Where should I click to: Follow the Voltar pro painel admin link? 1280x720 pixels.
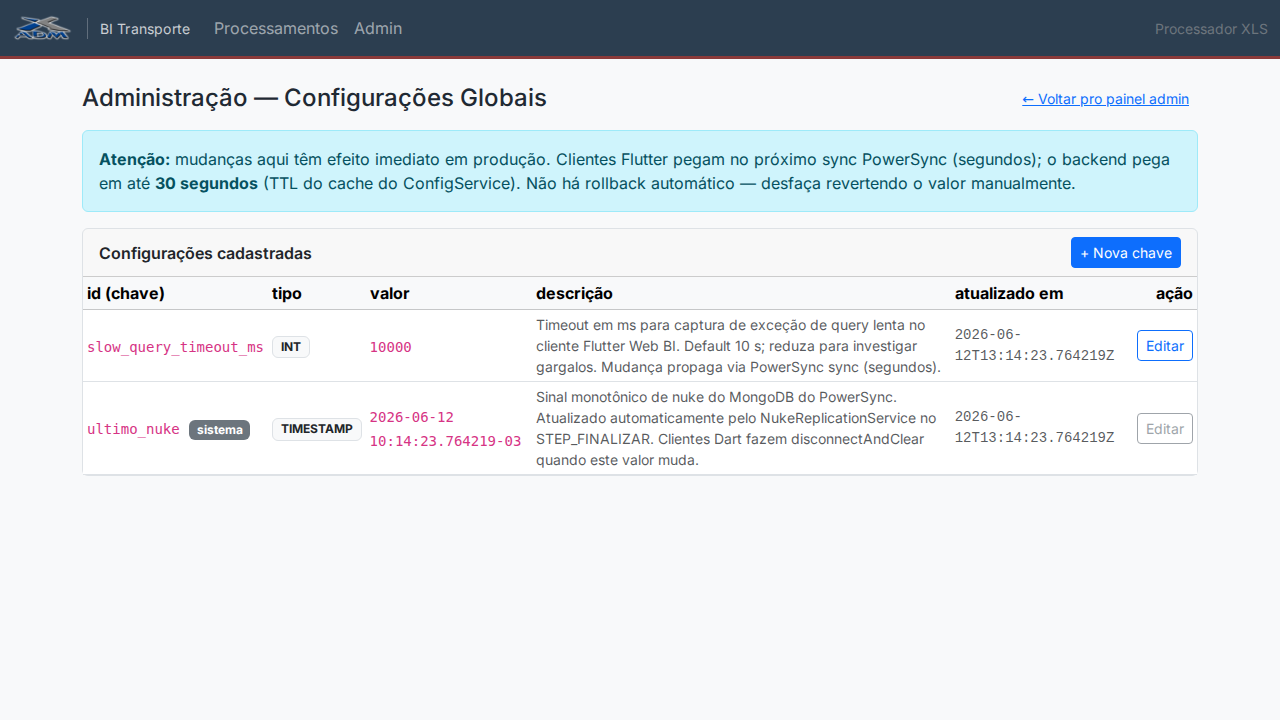1105,99
